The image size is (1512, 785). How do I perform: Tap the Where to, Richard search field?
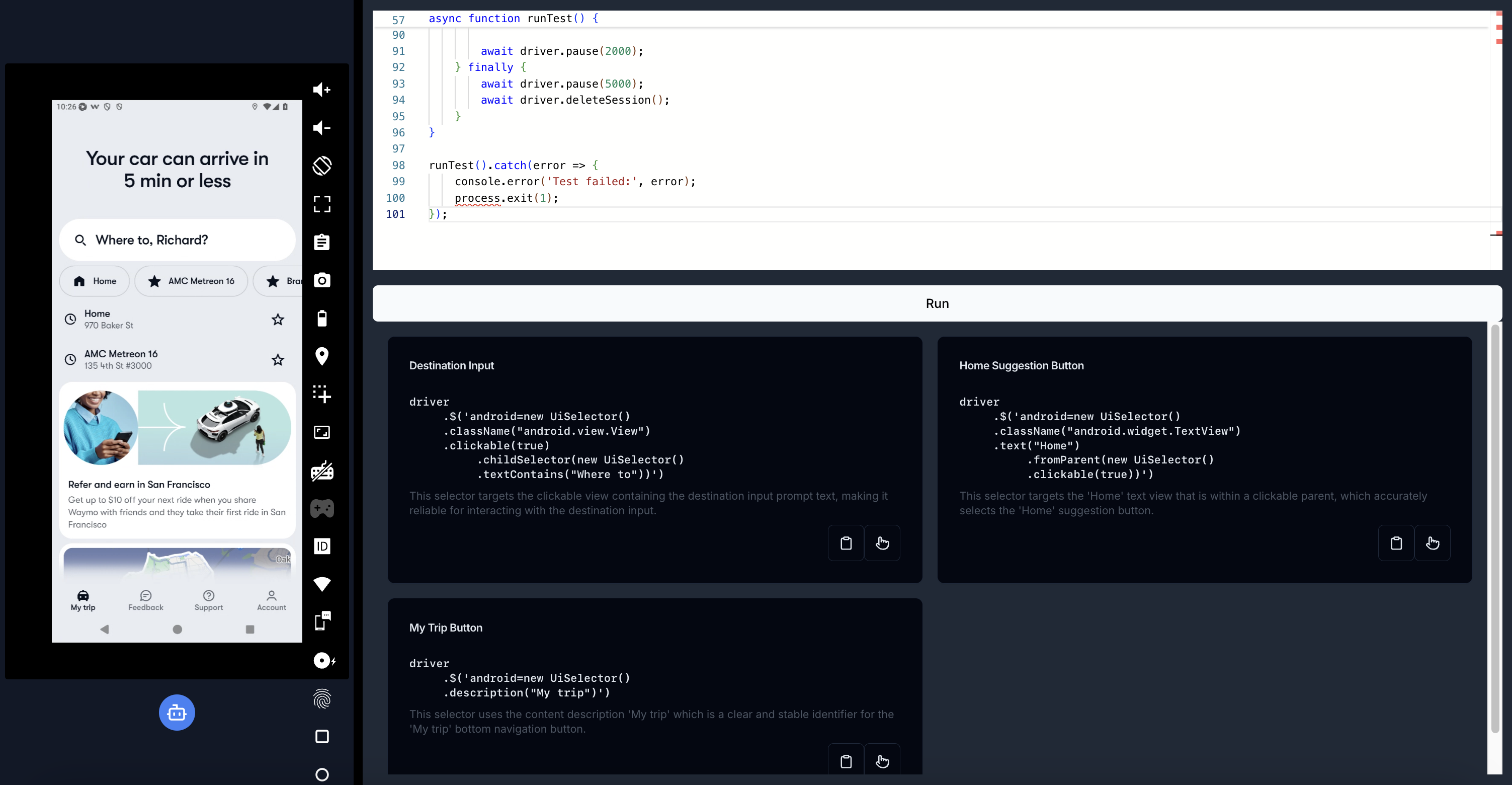(x=177, y=240)
